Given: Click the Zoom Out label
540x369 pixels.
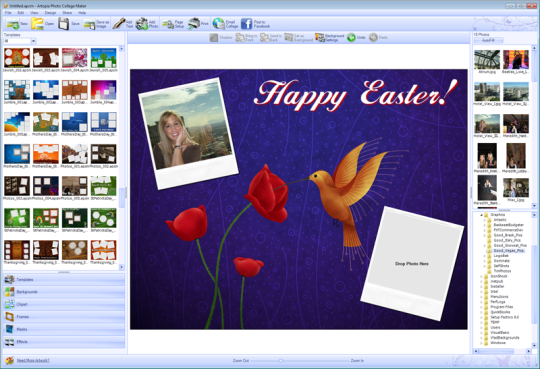Looking at the screenshot, I should 241,360.
